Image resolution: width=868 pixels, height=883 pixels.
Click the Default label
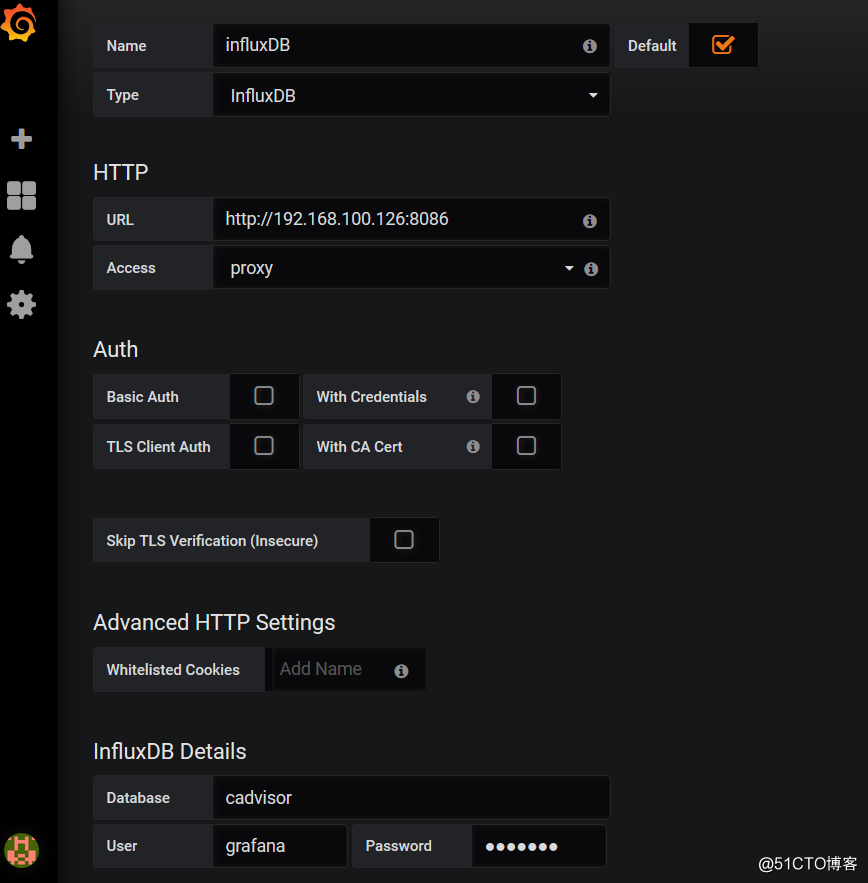pos(652,46)
